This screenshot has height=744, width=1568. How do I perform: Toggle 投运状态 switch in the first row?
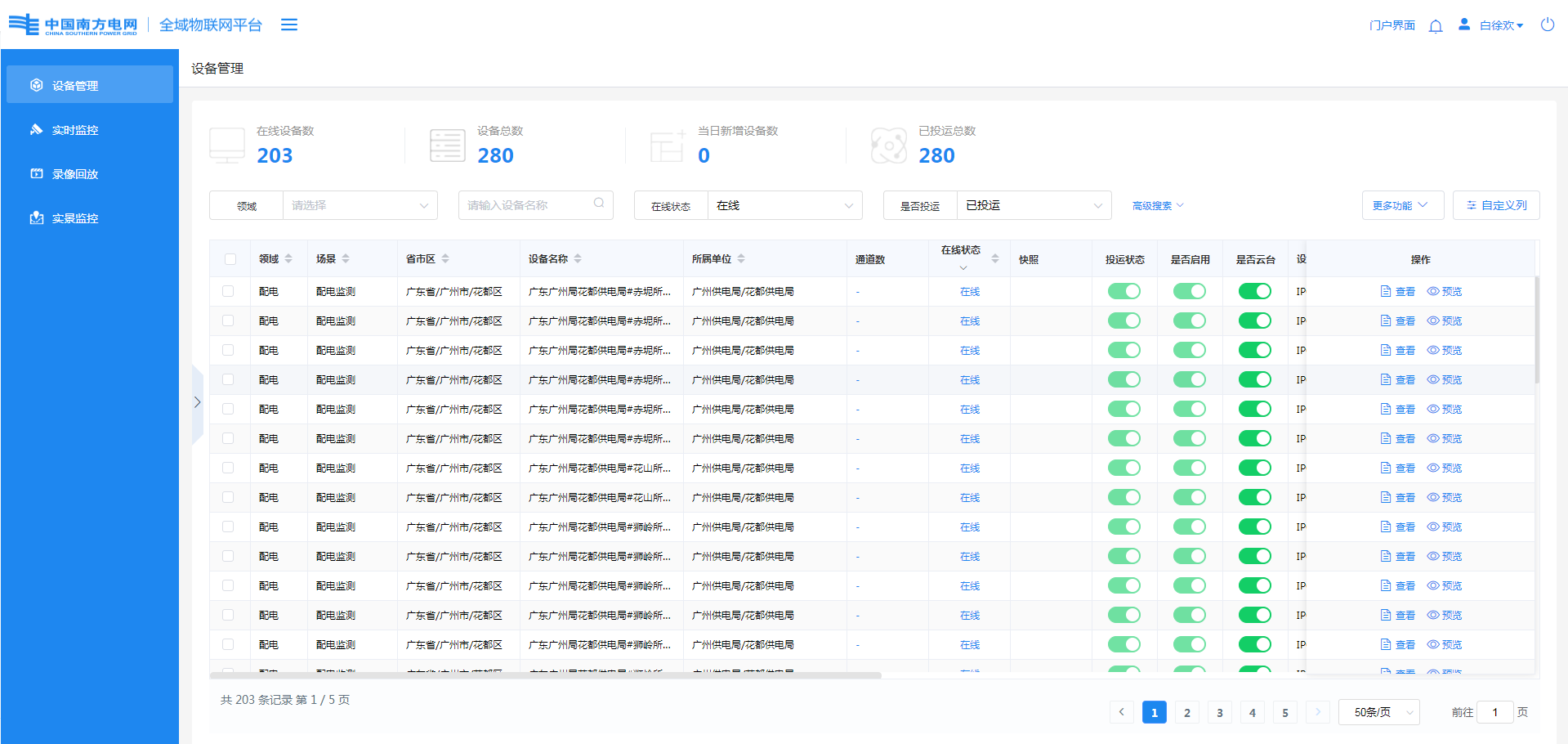click(x=1124, y=291)
